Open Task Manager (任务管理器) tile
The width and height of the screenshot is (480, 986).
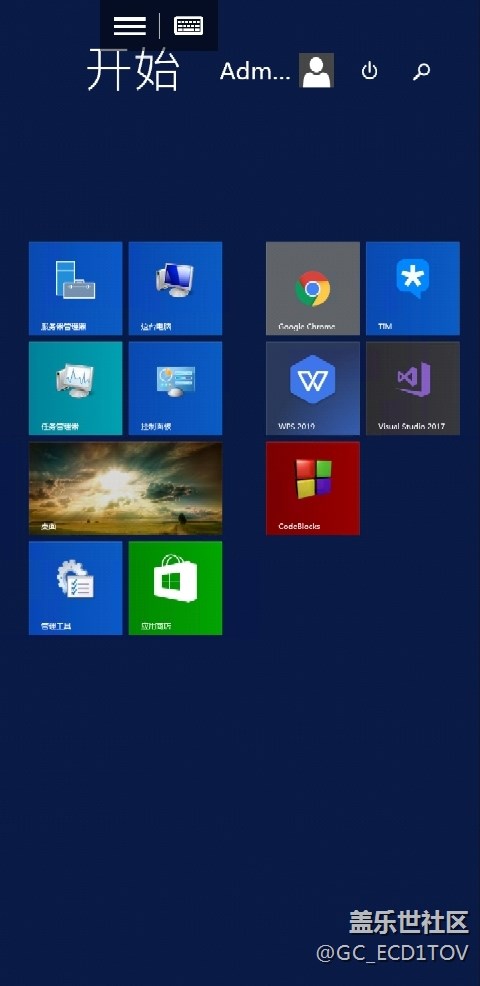point(75,388)
